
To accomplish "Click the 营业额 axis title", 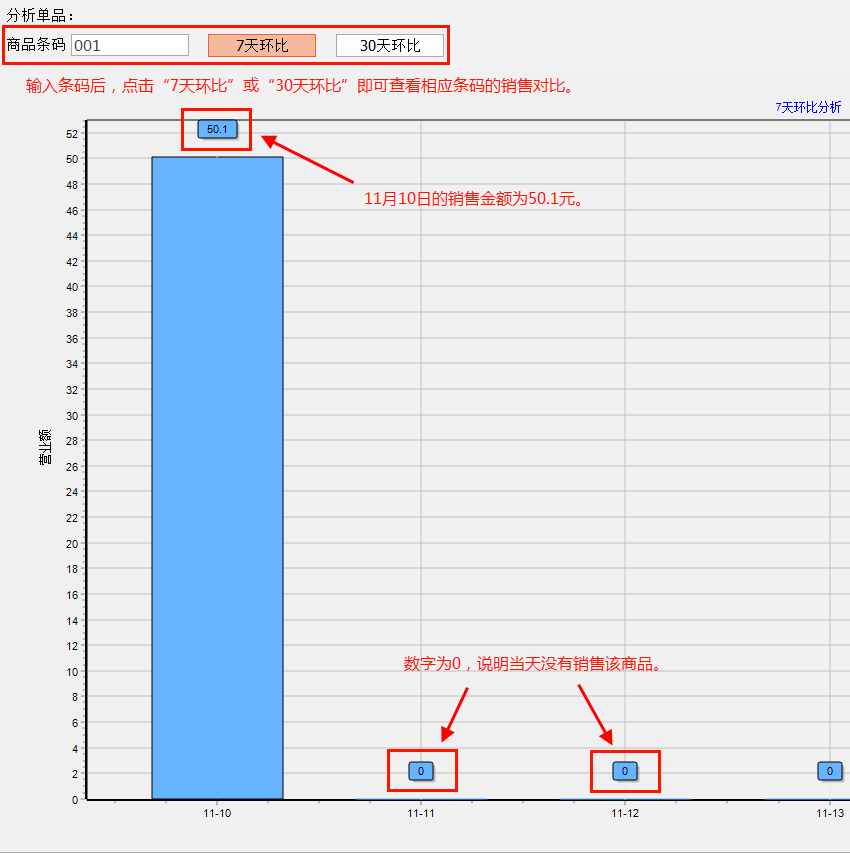I will 45,447.
